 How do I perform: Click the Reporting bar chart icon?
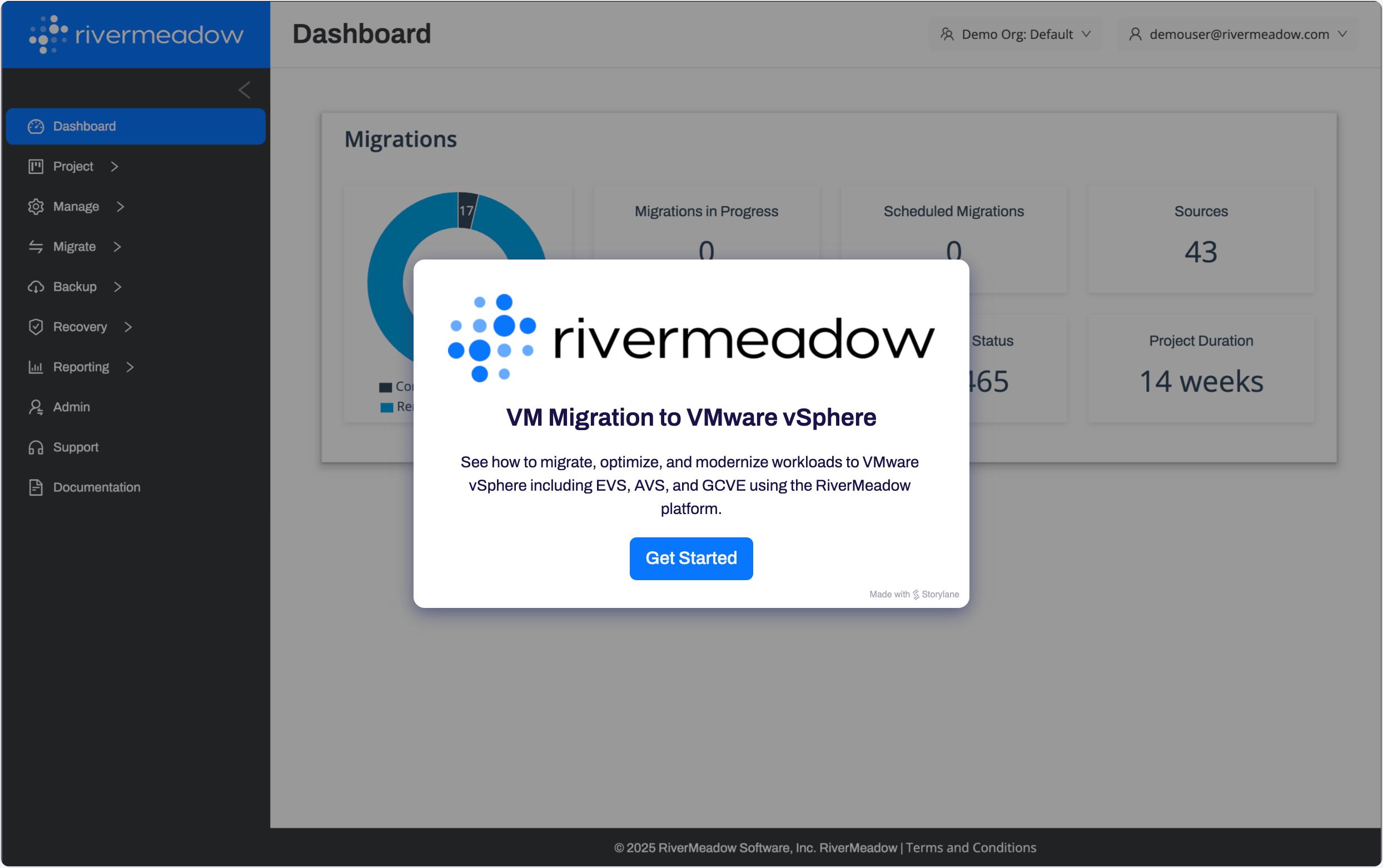(36, 367)
